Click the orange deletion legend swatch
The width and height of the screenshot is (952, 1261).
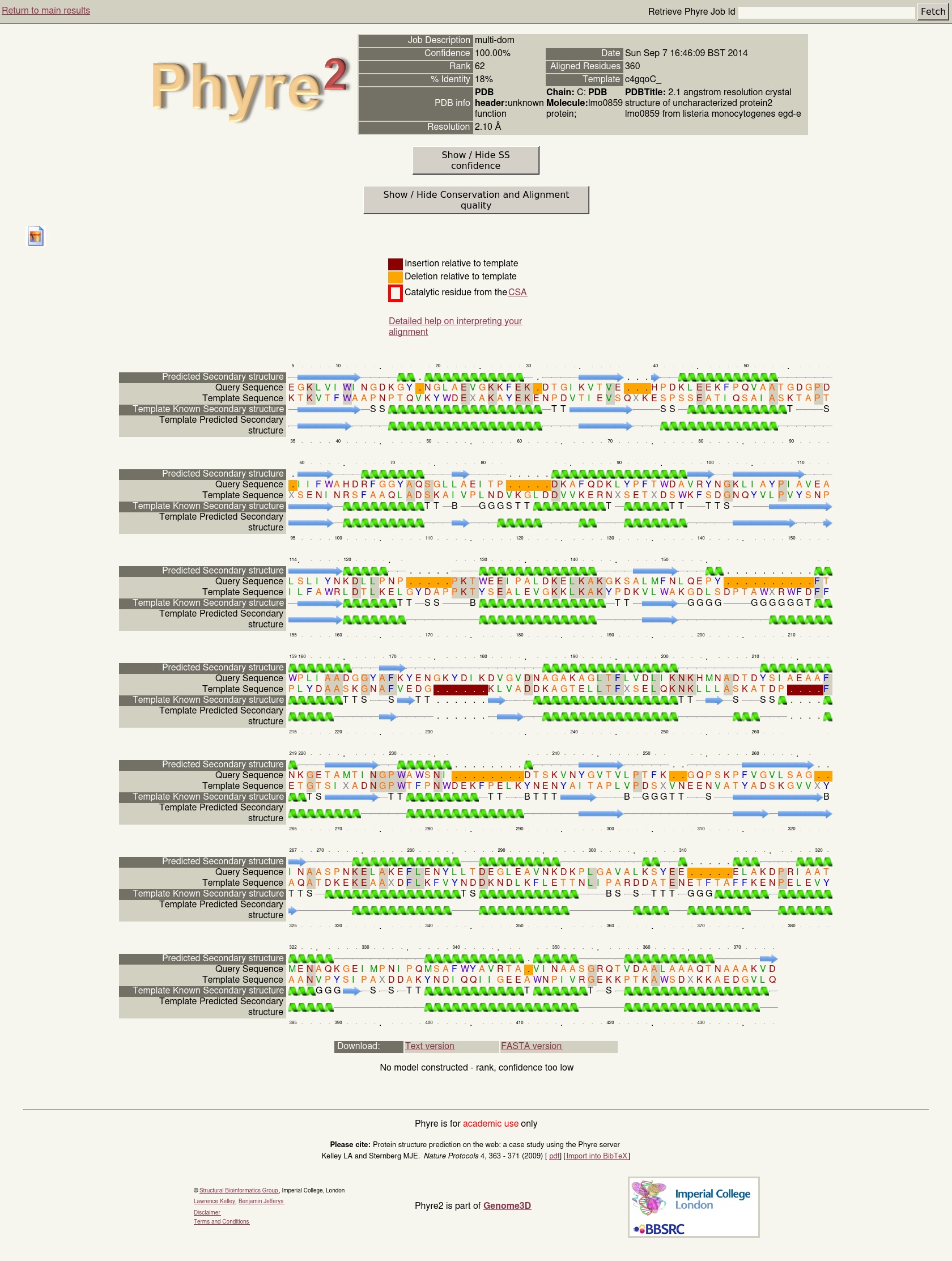[395, 277]
